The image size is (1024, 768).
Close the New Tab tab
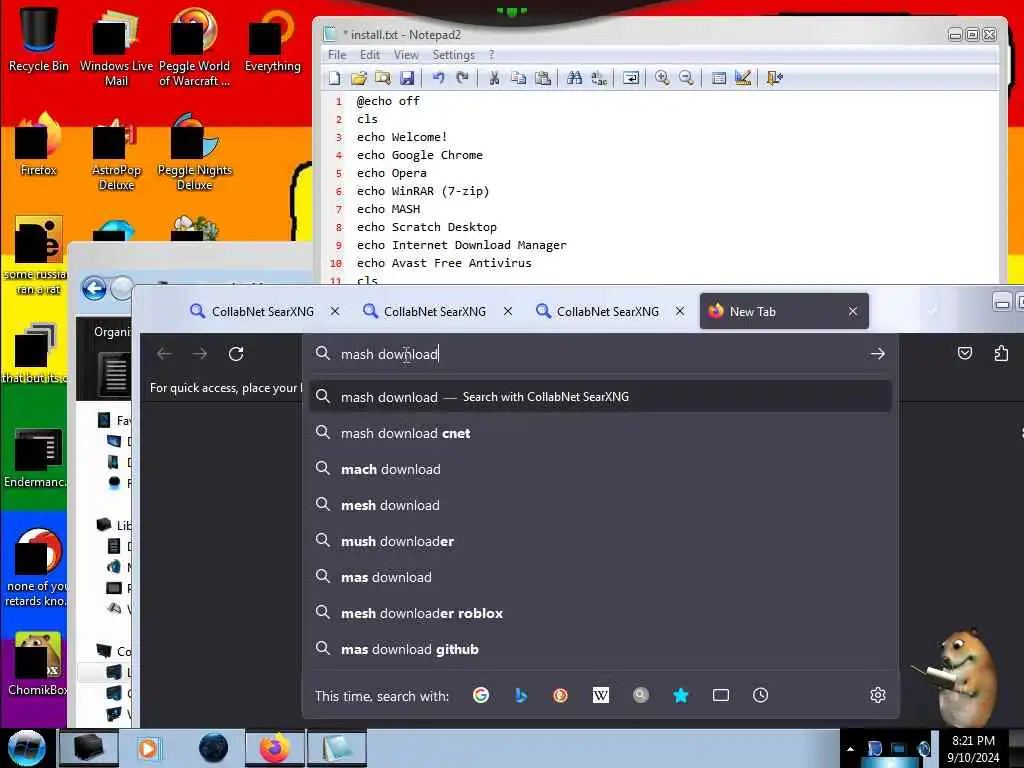[x=852, y=312]
